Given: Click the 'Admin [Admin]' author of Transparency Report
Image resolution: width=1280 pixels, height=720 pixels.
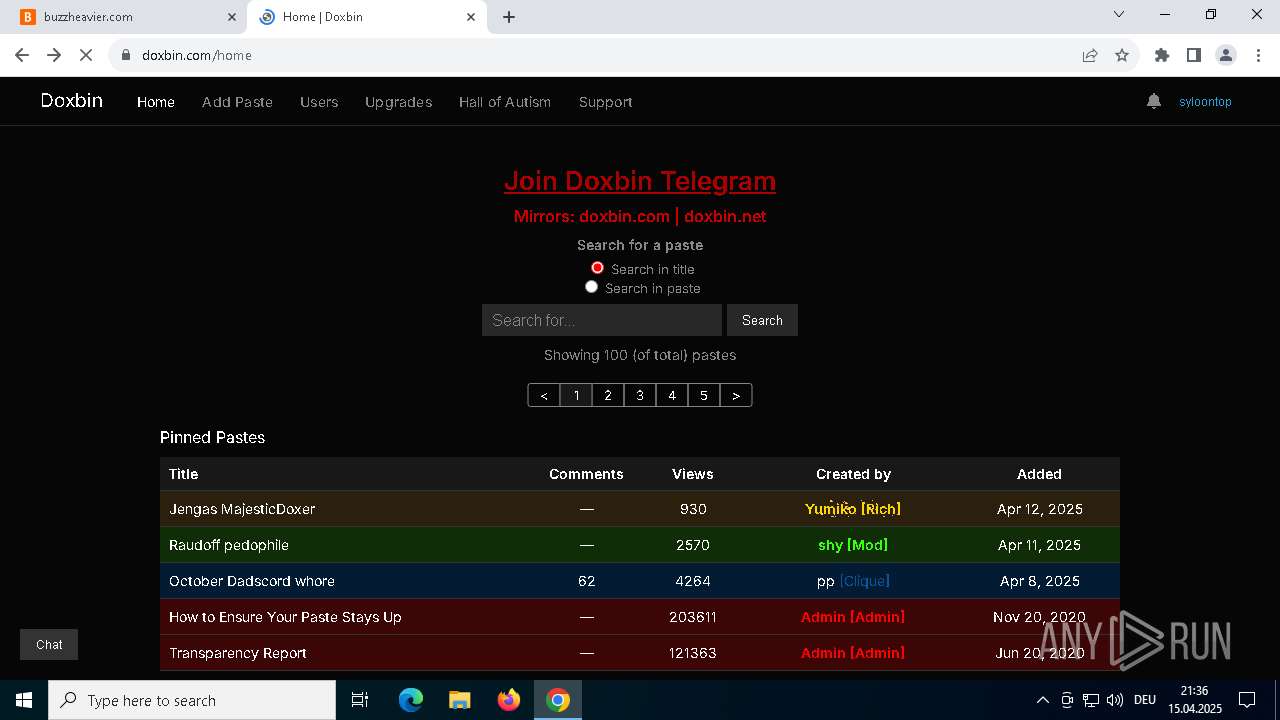Looking at the screenshot, I should (853, 653).
